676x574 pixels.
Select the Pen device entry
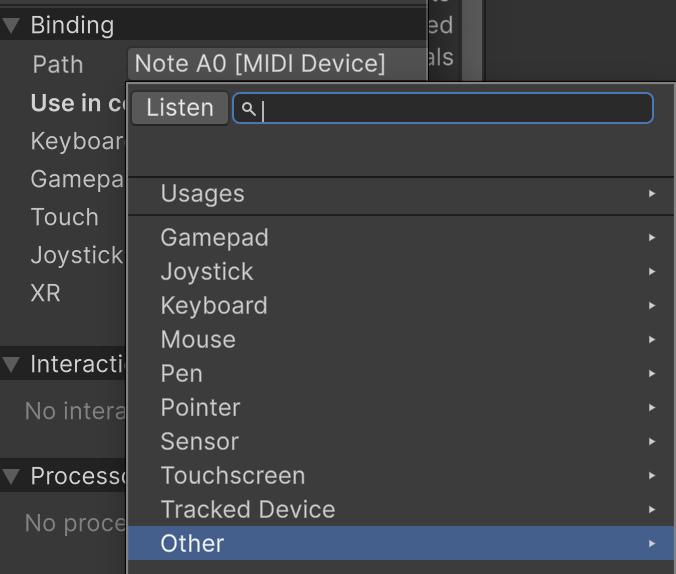182,374
